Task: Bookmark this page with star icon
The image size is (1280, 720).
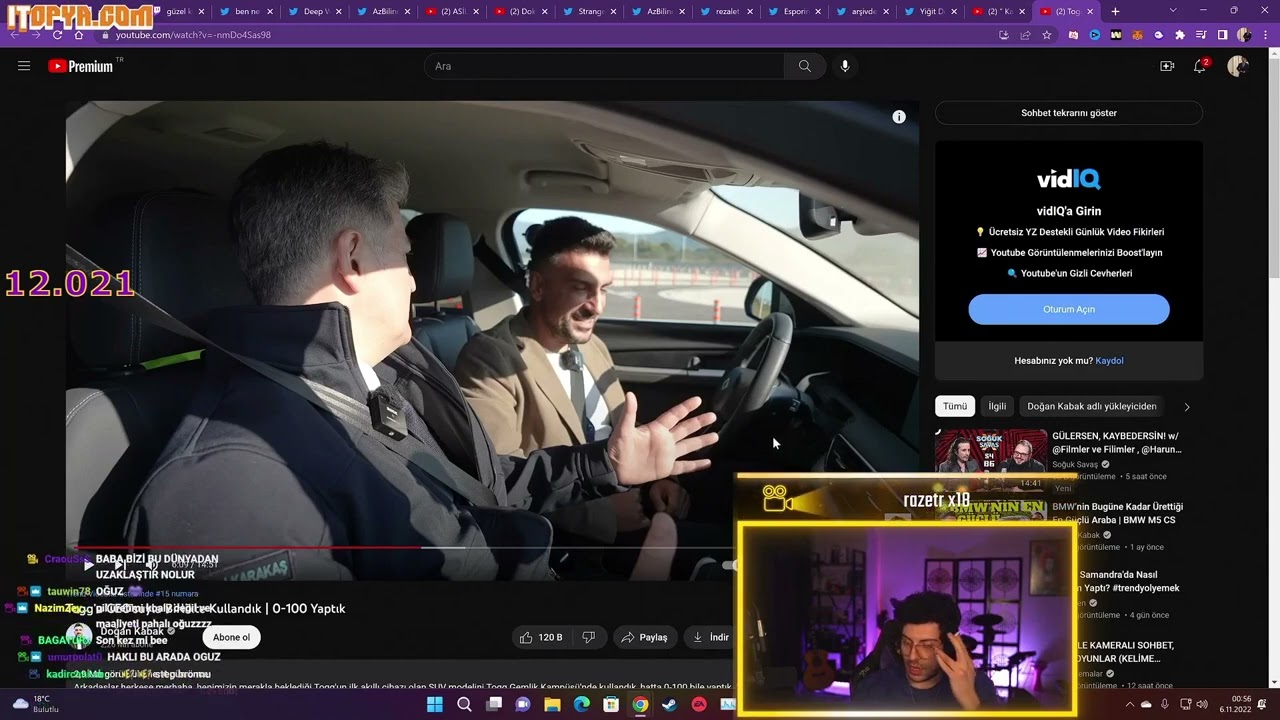Action: point(1047,35)
